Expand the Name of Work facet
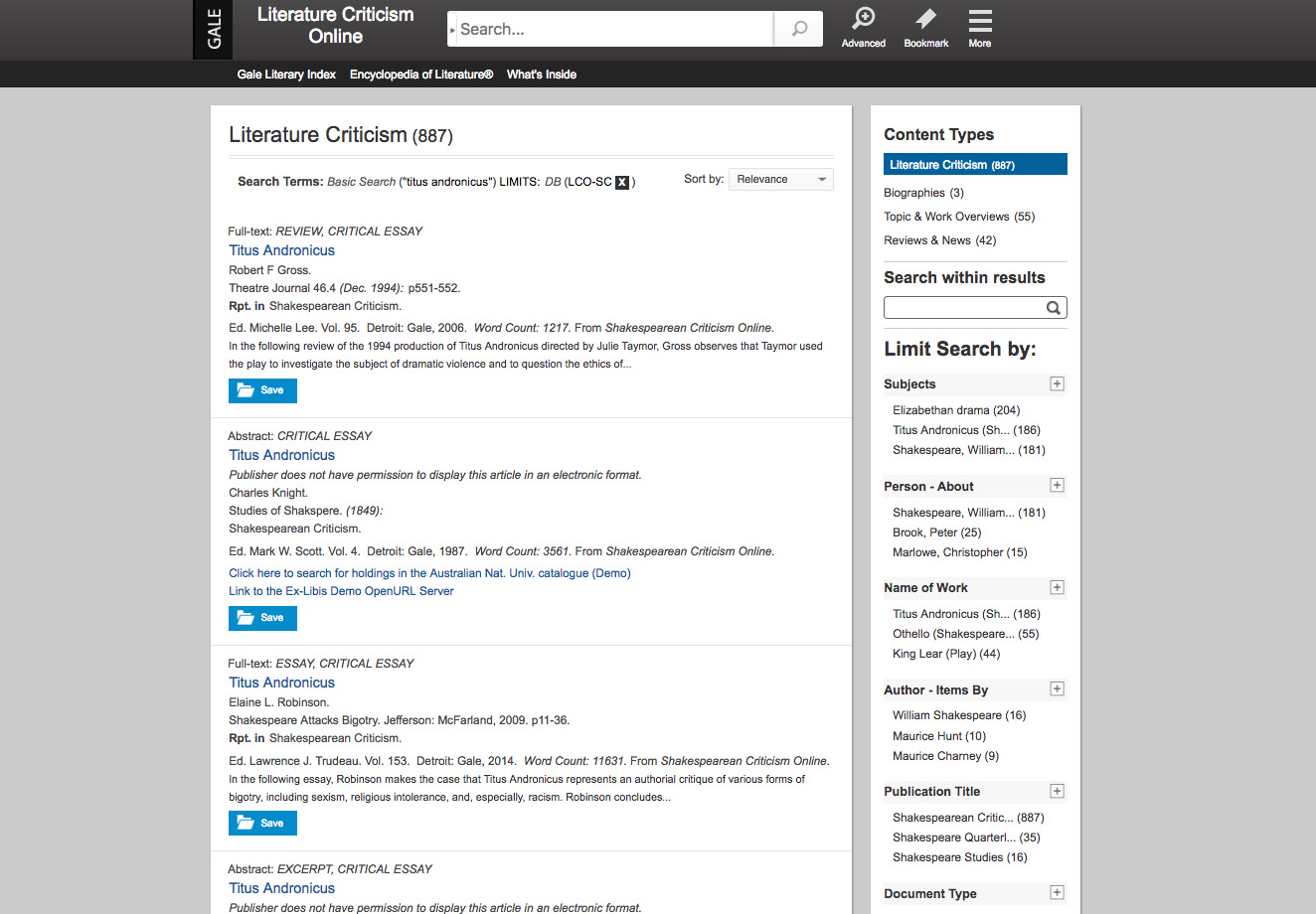 [x=1057, y=587]
